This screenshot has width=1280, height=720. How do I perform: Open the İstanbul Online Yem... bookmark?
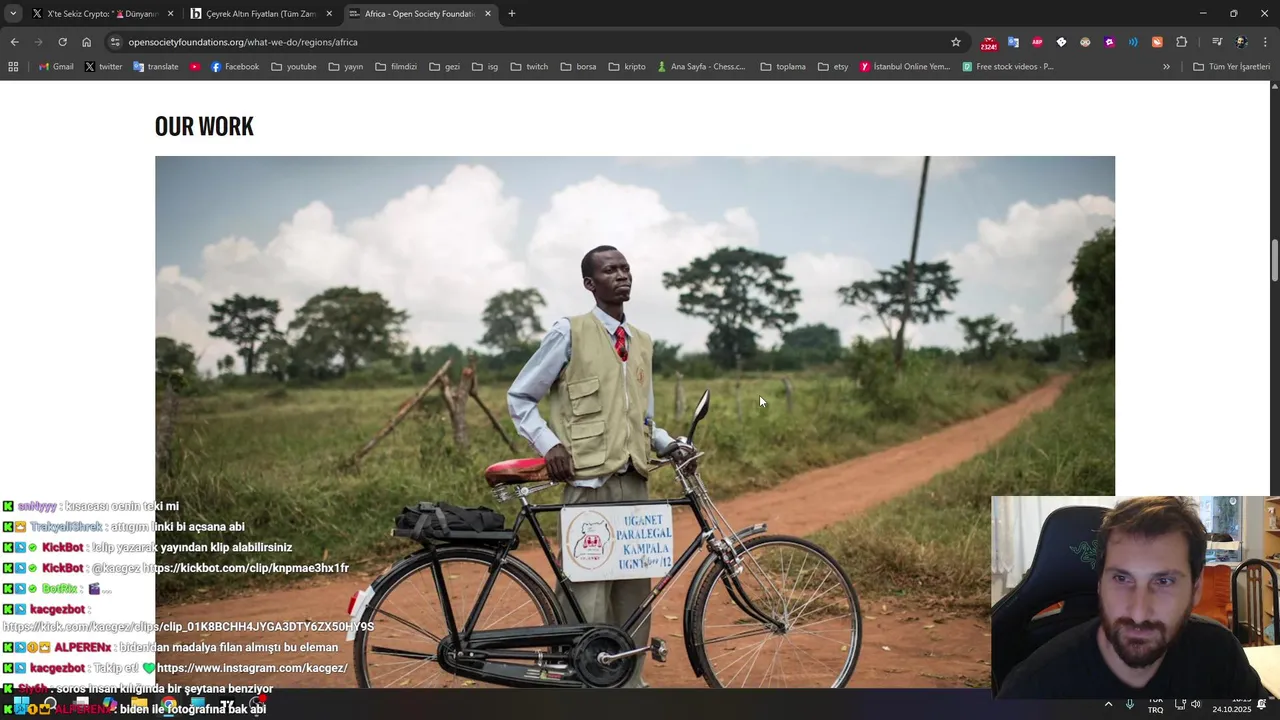pos(905,67)
